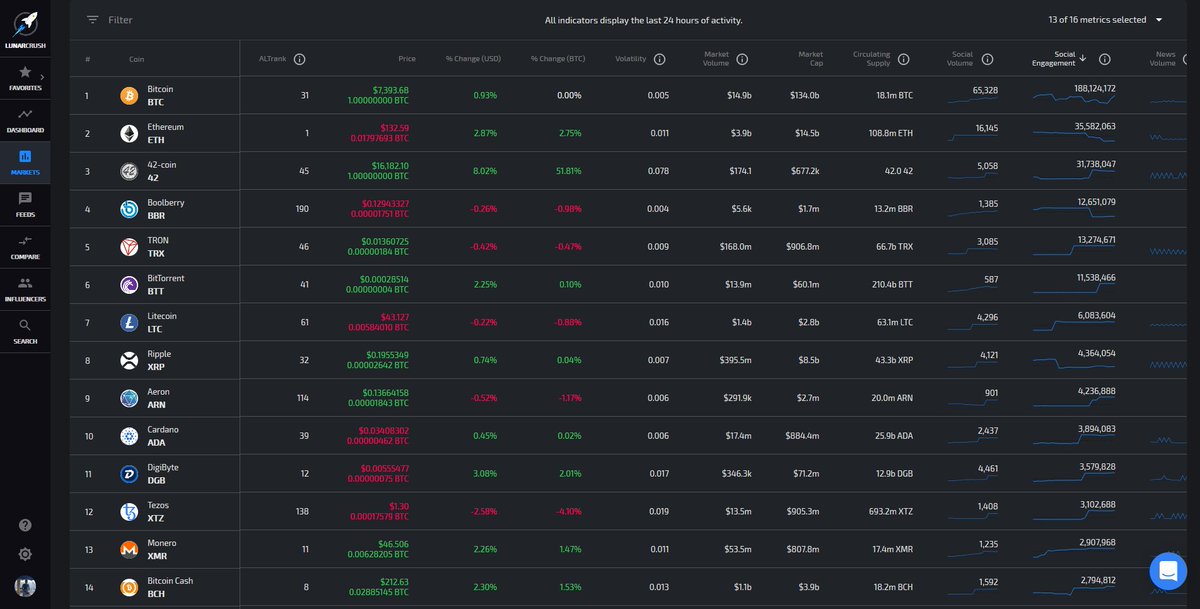The image size is (1200, 609).
Task: Open Litecoin LTC coin name
Action: (x=162, y=323)
